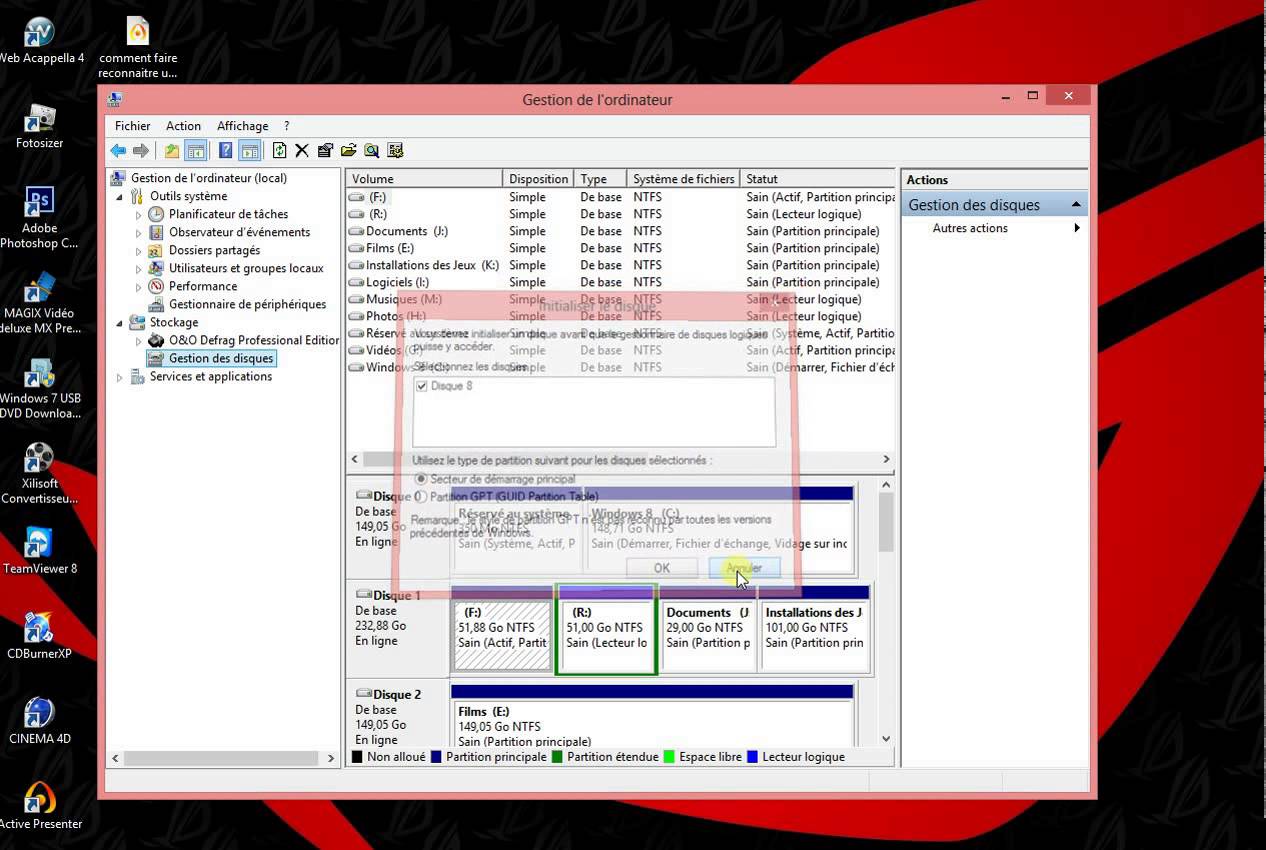
Task: Toggle the console tree pane icon
Action: (x=196, y=150)
